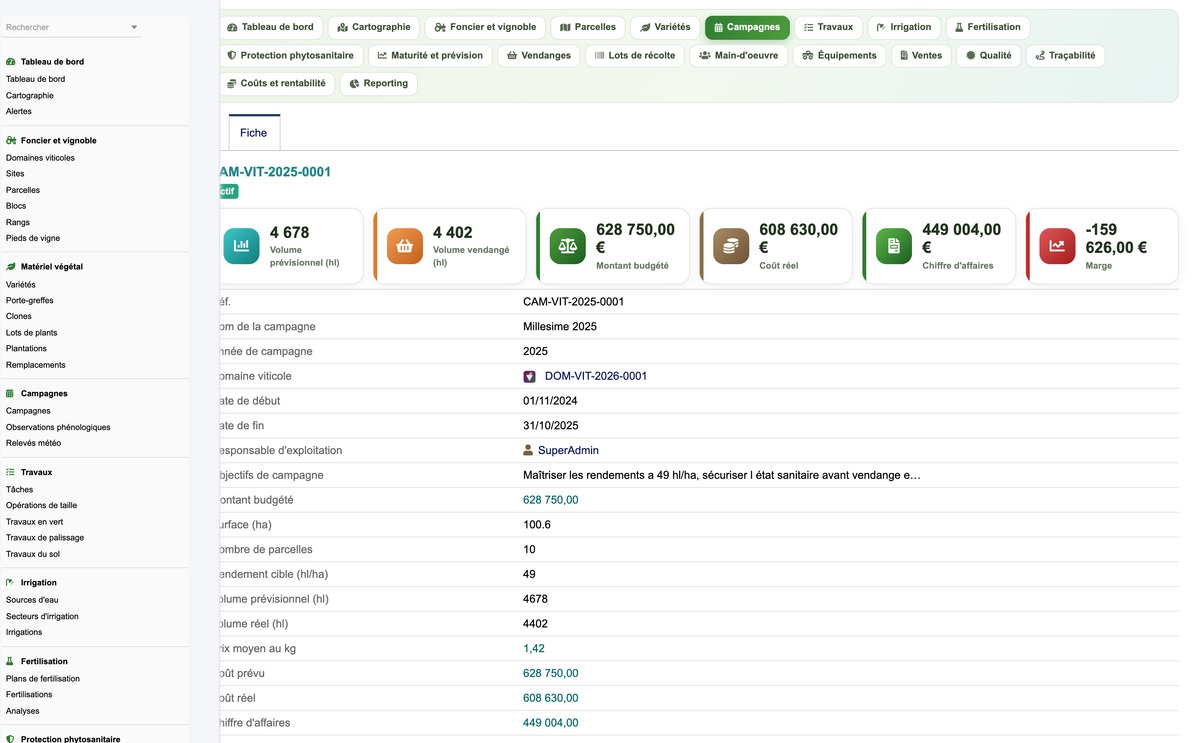Click the Marge trend chart icon
Viewport: 1200px width, 743px height.
coord(1057,246)
